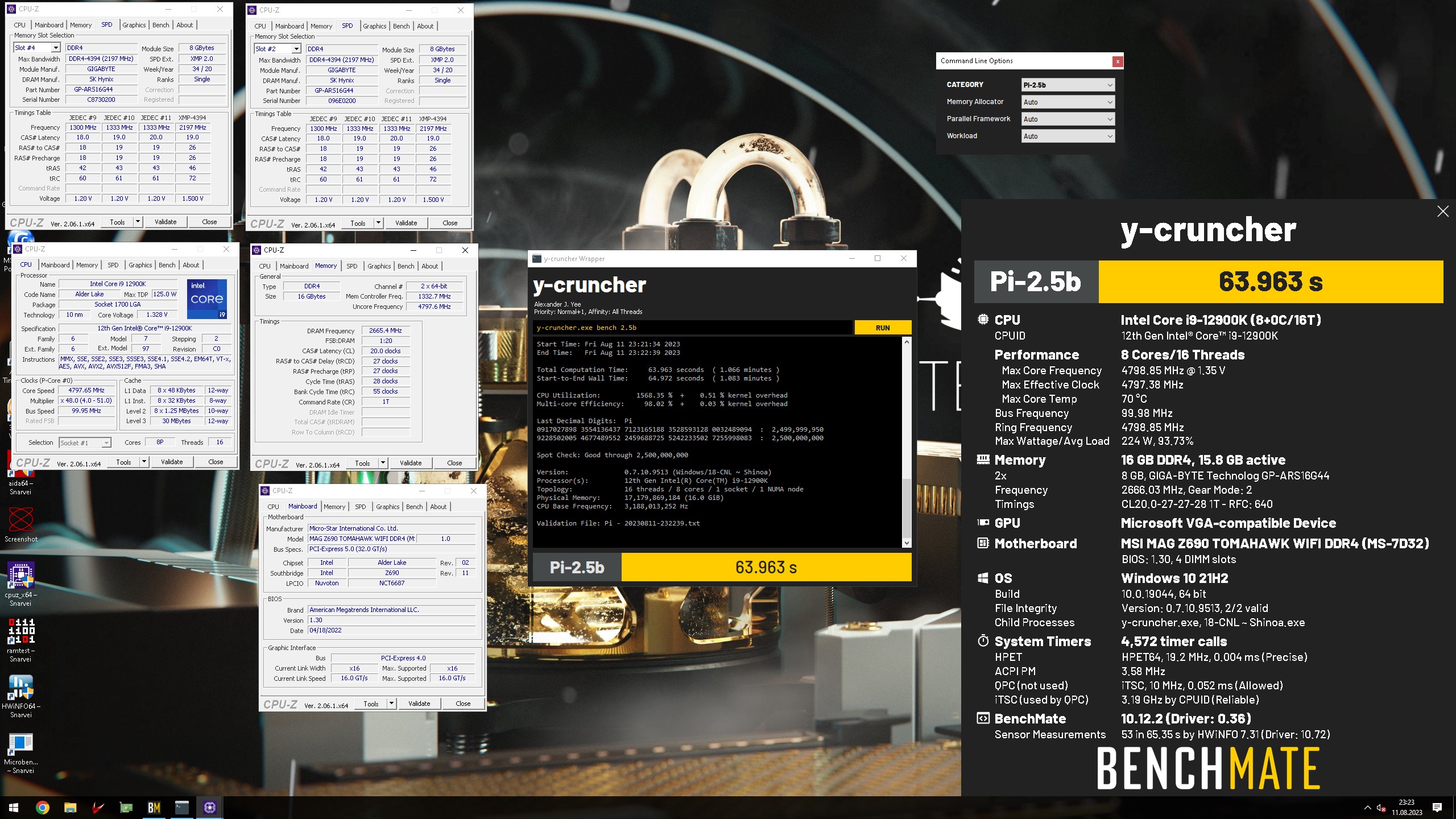Screen dimensions: 1456x819
Task: Click the 'Validation File: Pi - 20230811-232239.txt' line
Action: coord(618,523)
